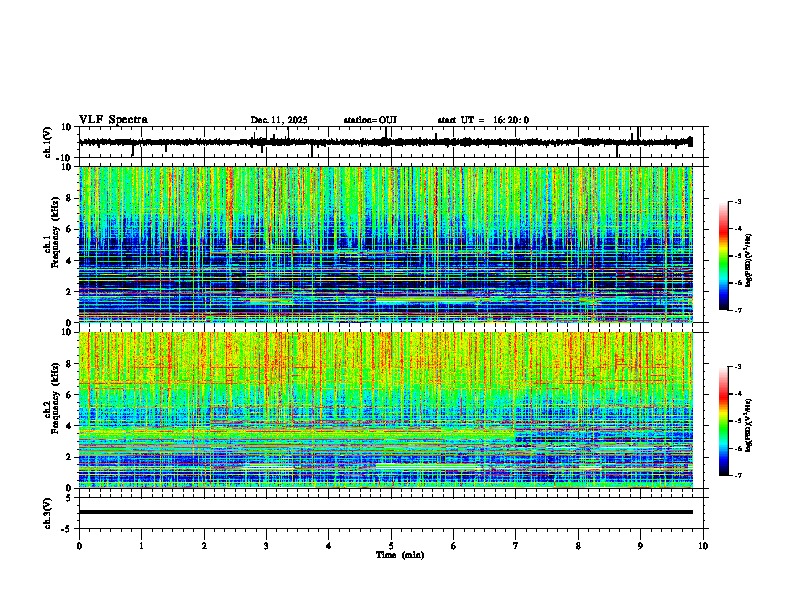Click the time axis tick label "4"
792x612 pixels.
[x=328, y=546]
